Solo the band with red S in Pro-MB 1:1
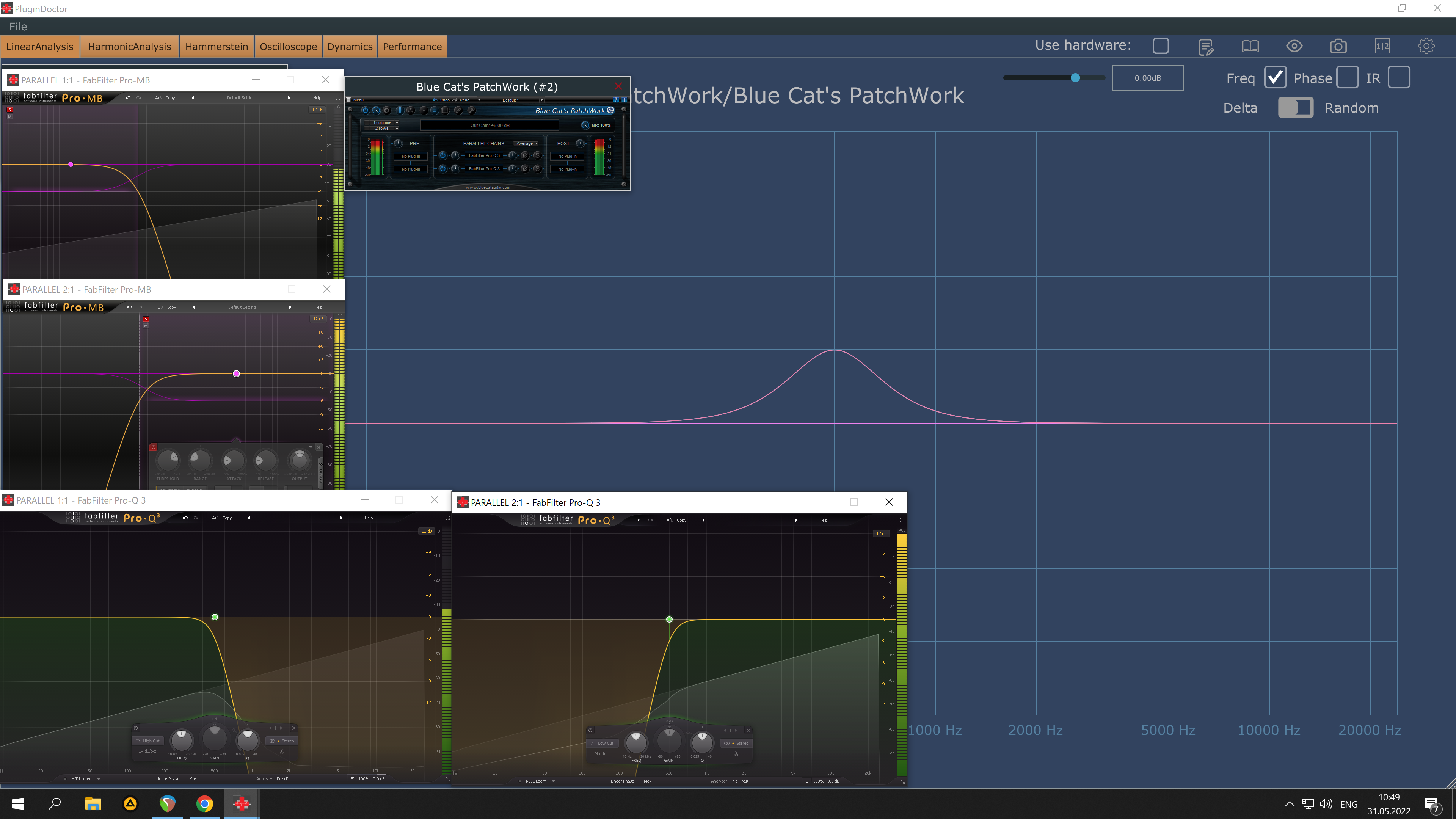The image size is (1456, 819). click(9, 110)
